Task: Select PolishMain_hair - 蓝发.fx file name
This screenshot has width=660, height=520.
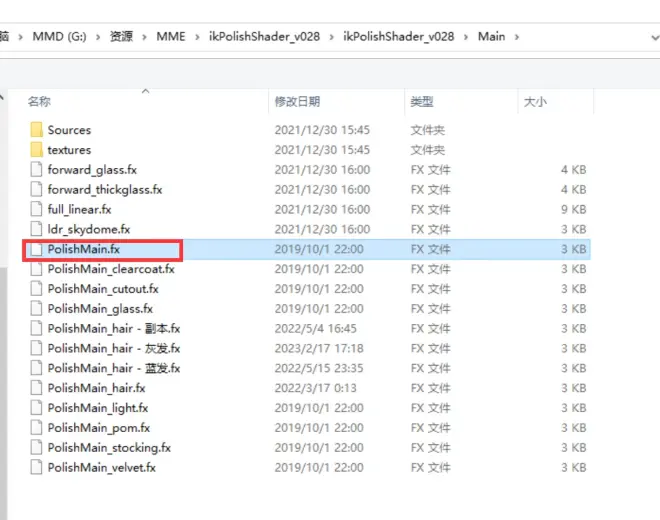Action: pos(114,368)
